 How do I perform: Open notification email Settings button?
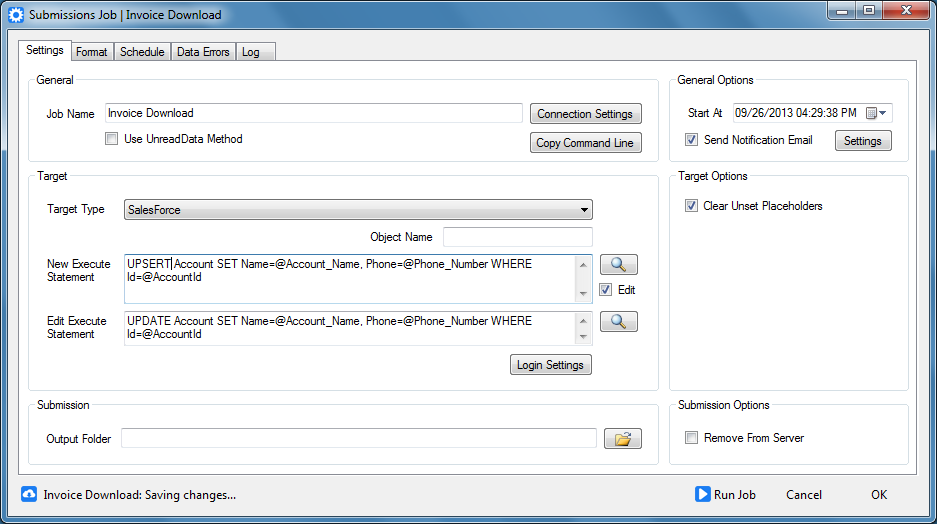coord(863,141)
